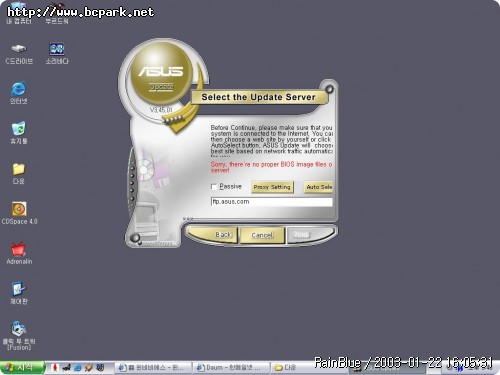Click the Auto Select button

[x=318, y=187]
